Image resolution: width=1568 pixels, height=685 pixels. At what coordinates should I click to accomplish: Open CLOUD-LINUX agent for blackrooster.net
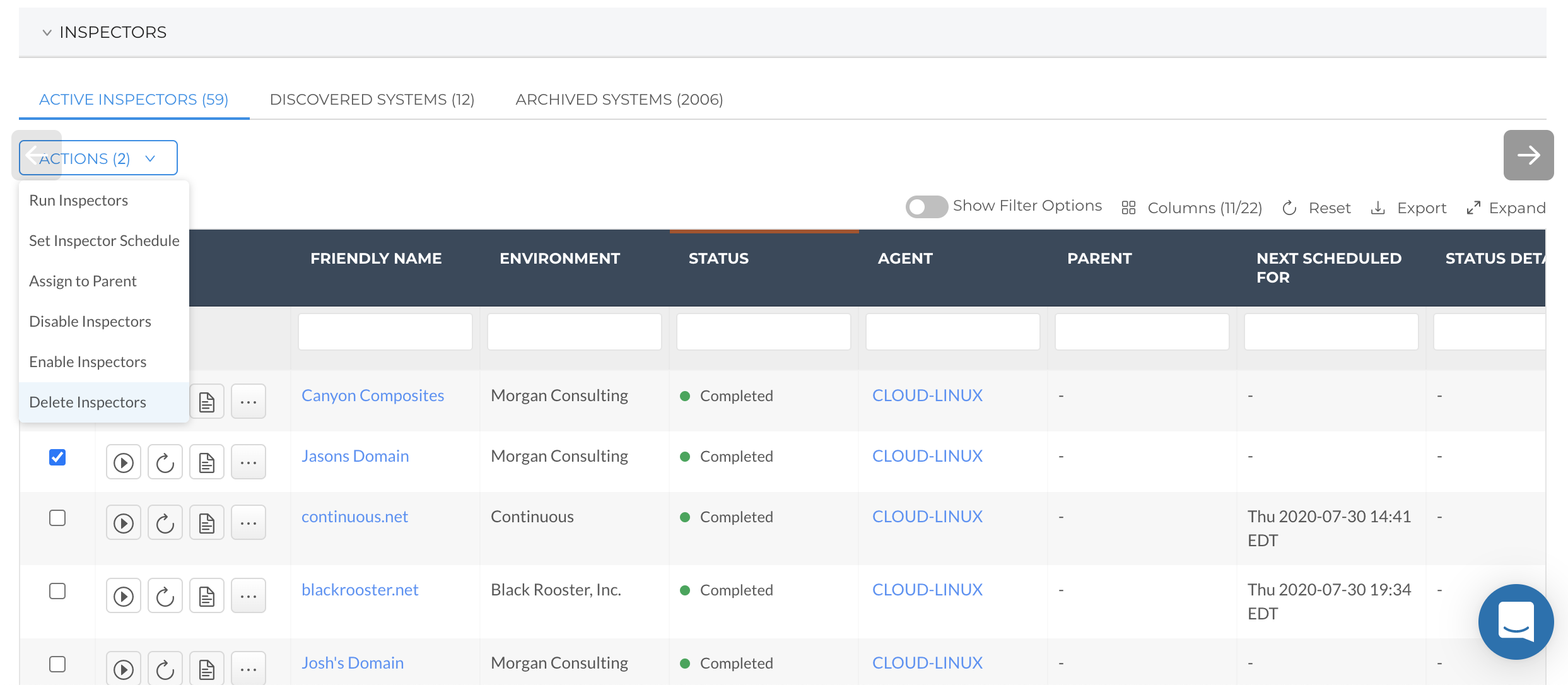pos(927,590)
